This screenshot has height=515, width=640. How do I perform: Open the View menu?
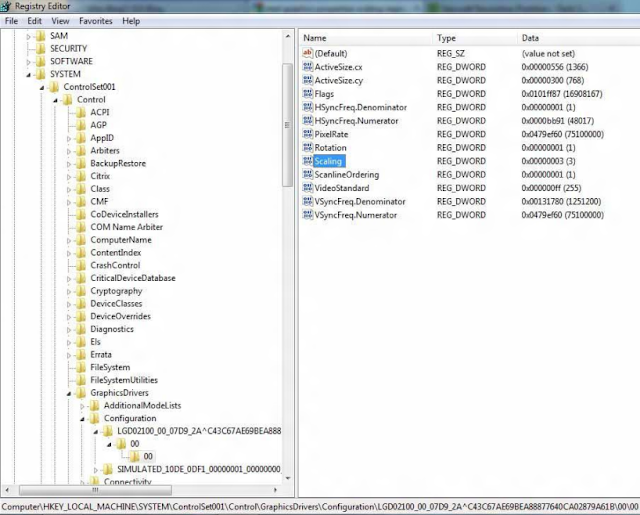pyautogui.click(x=60, y=21)
